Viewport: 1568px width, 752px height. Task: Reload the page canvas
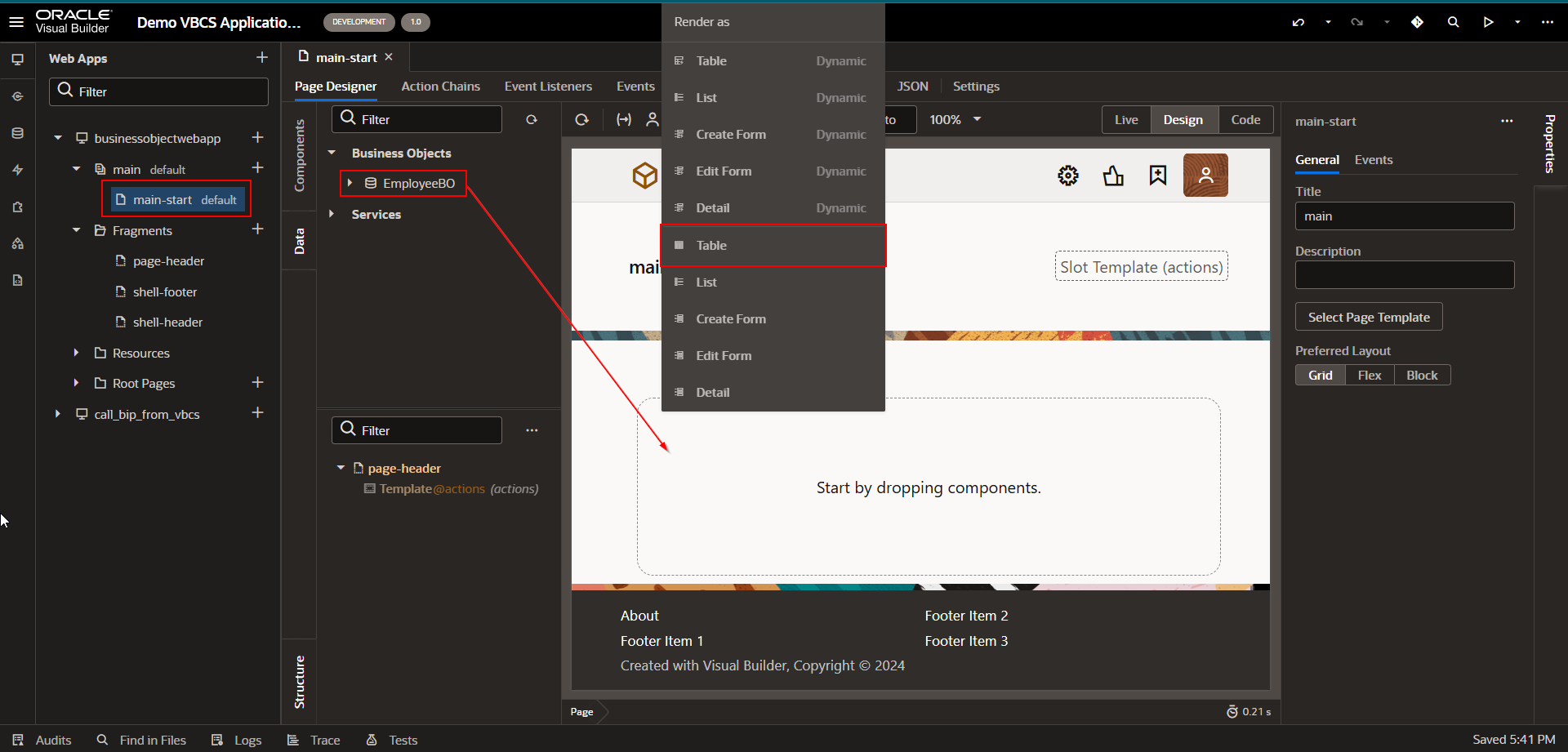[581, 119]
